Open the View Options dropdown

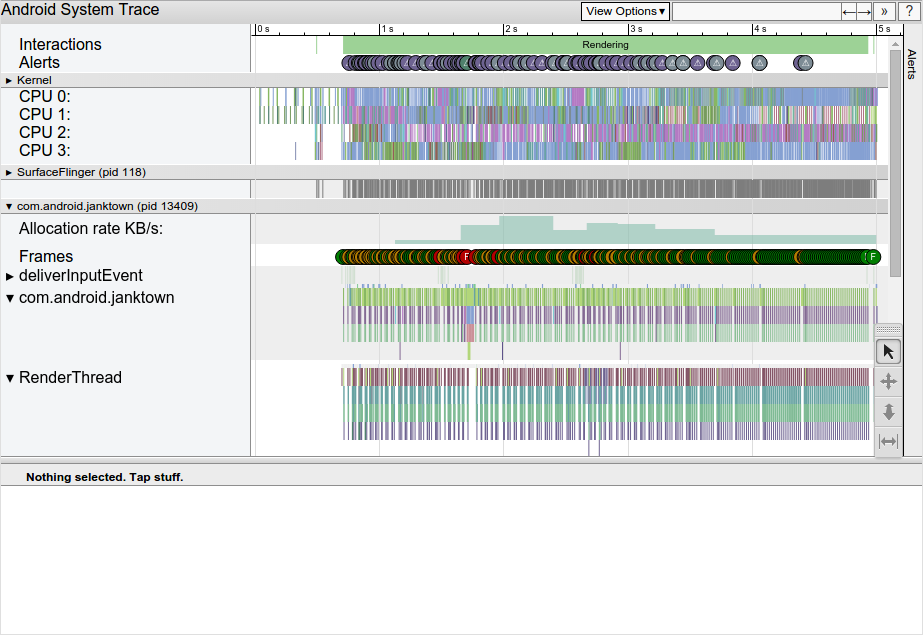coord(625,11)
